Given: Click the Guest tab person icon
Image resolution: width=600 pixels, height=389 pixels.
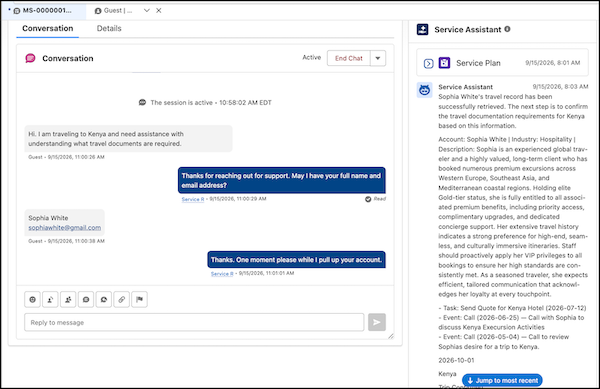Looking at the screenshot, I should (98, 11).
